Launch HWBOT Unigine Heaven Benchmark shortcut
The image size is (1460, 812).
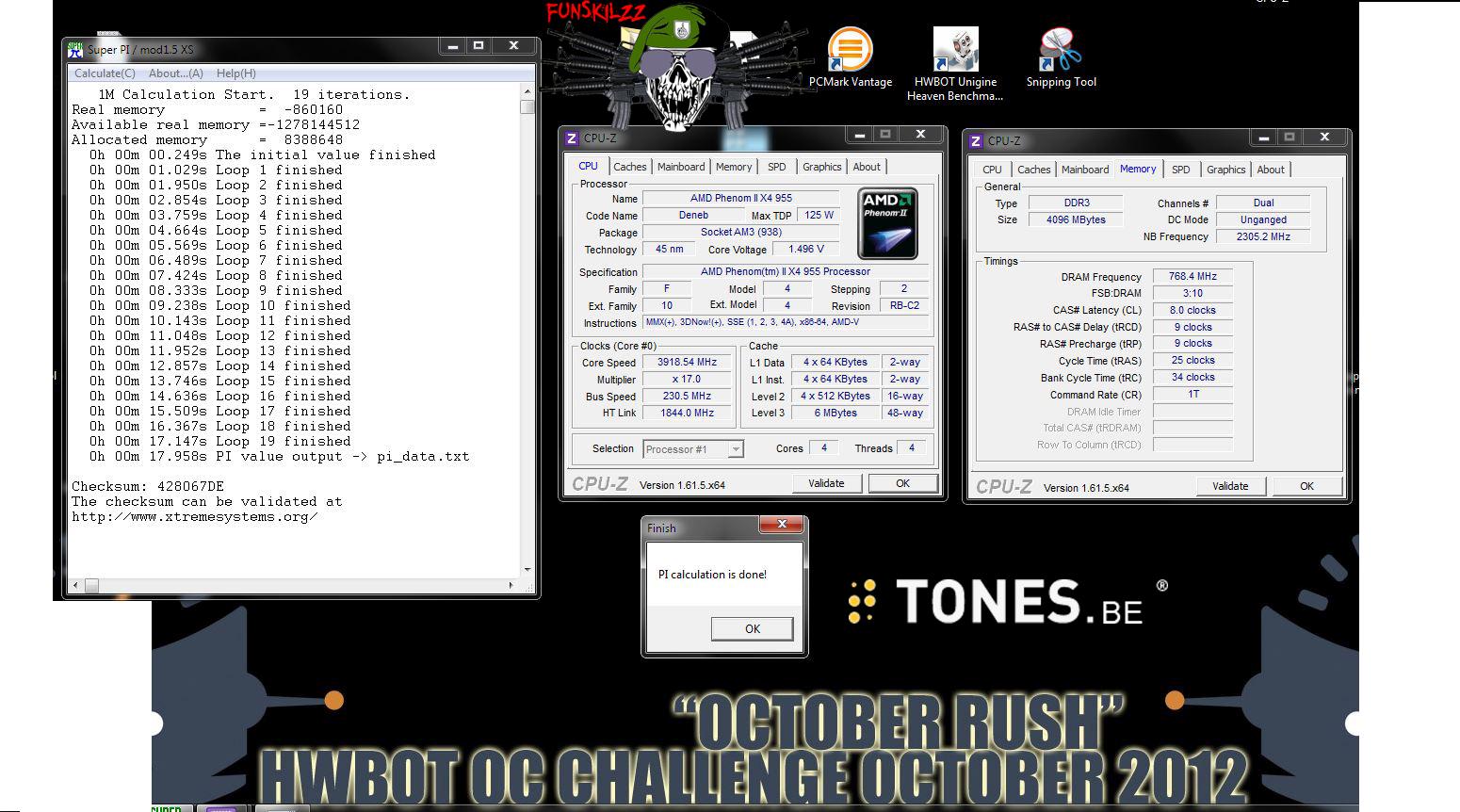click(954, 64)
